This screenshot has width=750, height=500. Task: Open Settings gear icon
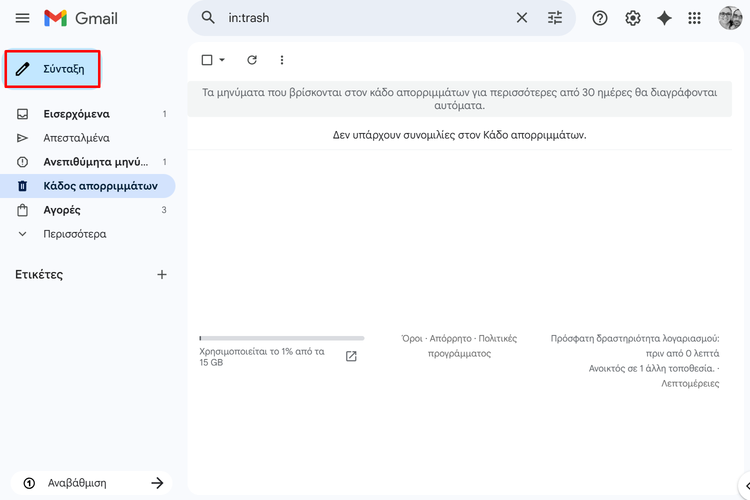(x=633, y=18)
